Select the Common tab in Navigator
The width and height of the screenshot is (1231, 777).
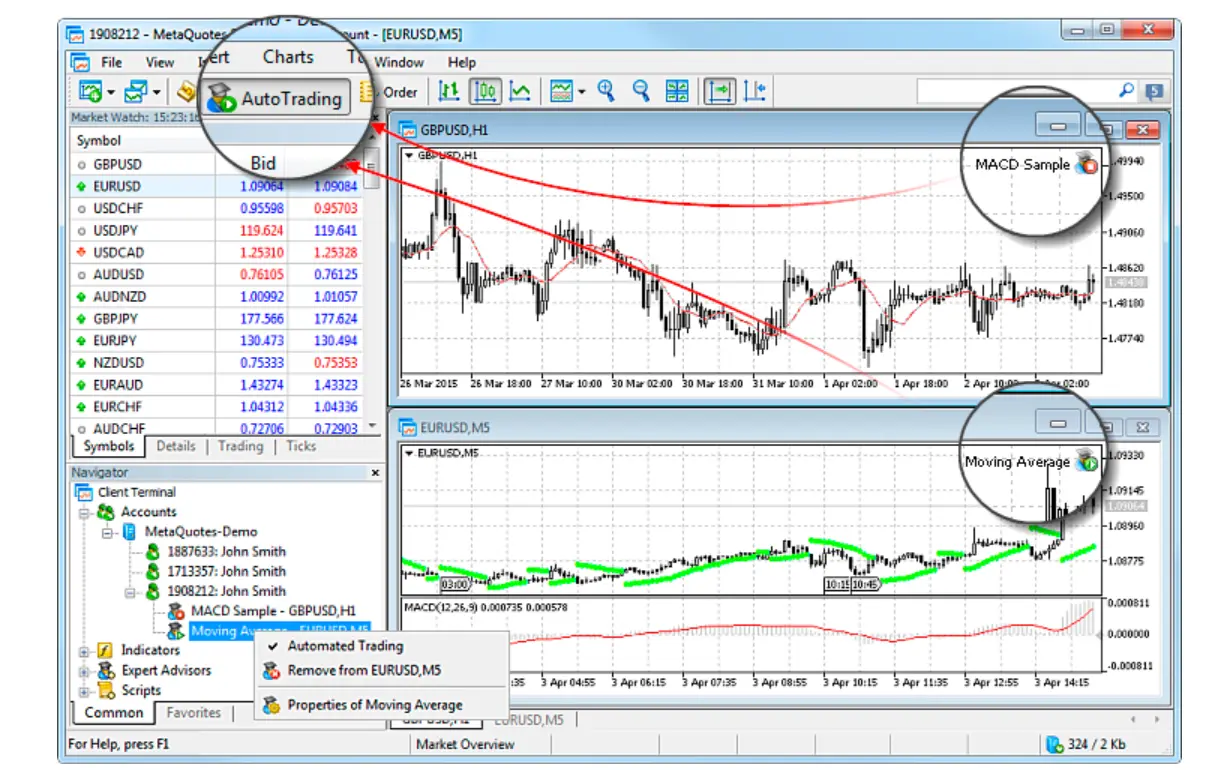[114, 713]
